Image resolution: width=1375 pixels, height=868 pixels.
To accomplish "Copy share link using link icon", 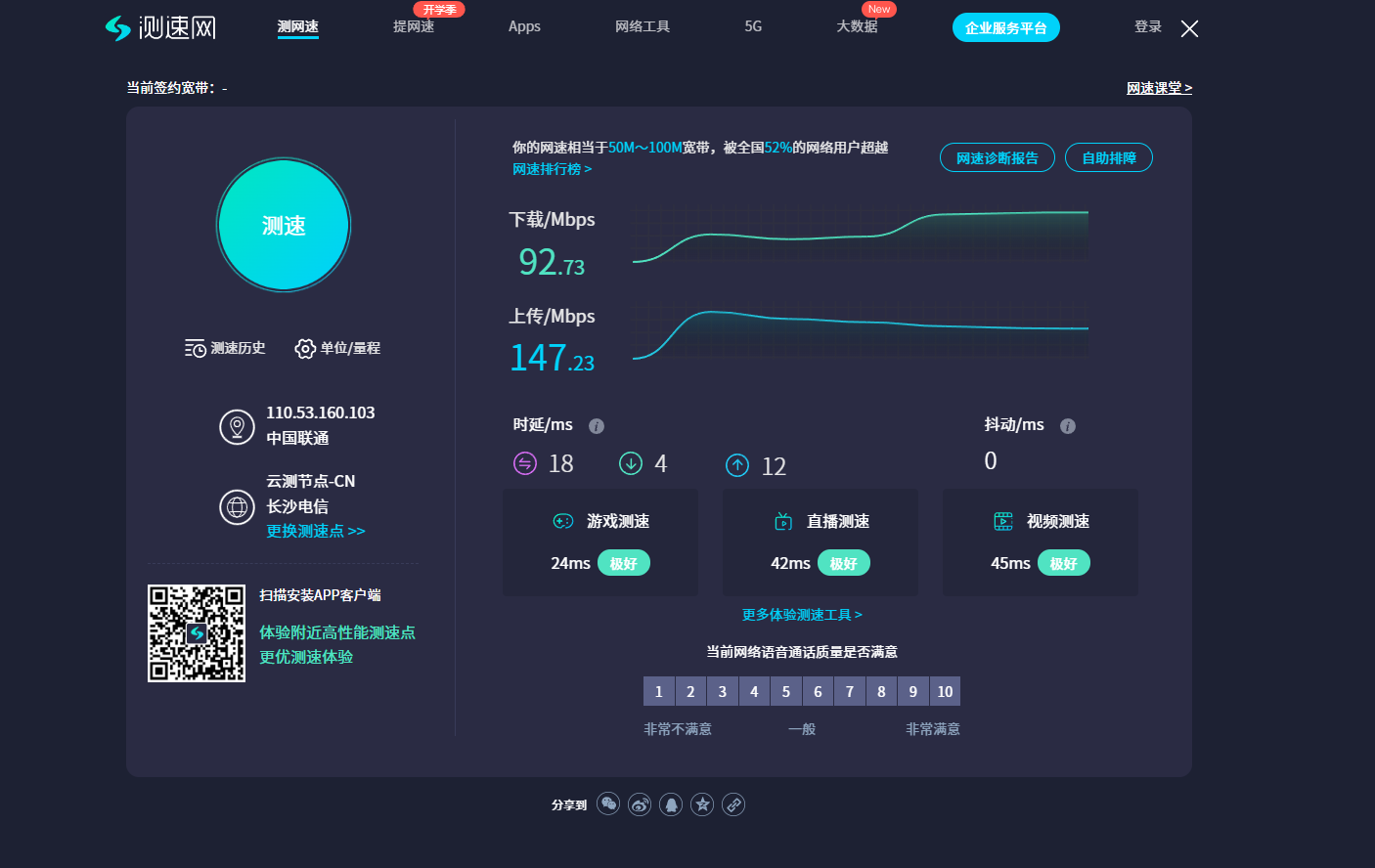I will coord(732,803).
